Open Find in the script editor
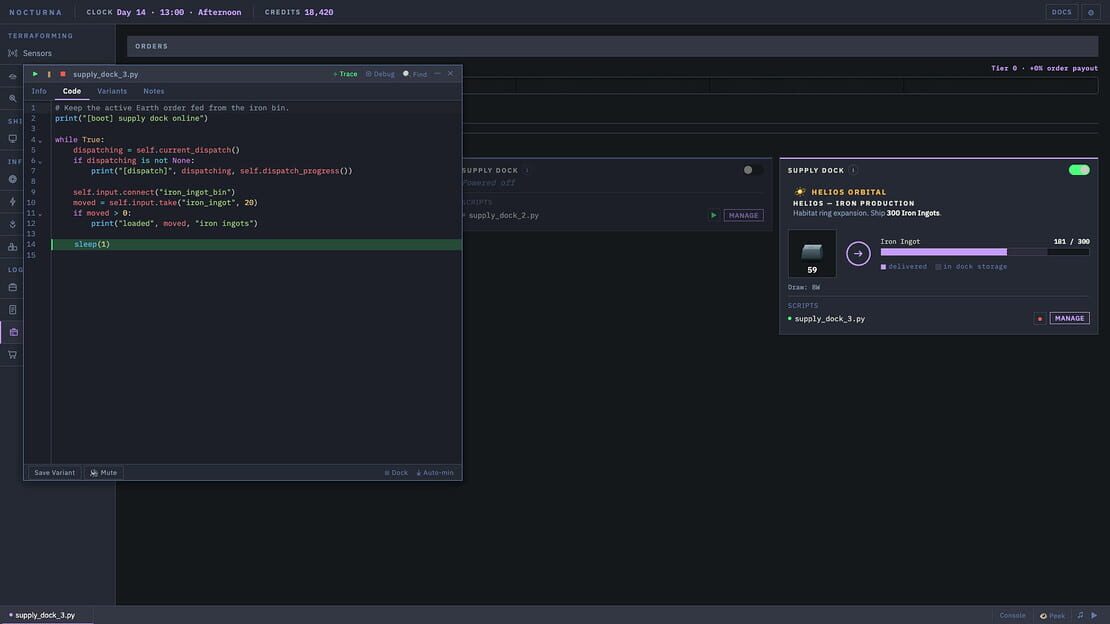This screenshot has height=624, width=1110. (x=415, y=74)
